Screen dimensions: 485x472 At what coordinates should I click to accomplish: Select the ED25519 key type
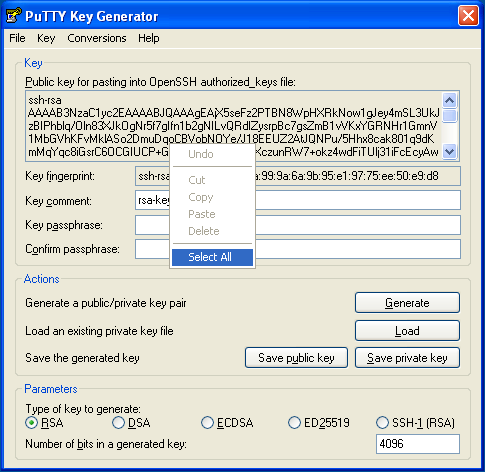(x=319, y=423)
